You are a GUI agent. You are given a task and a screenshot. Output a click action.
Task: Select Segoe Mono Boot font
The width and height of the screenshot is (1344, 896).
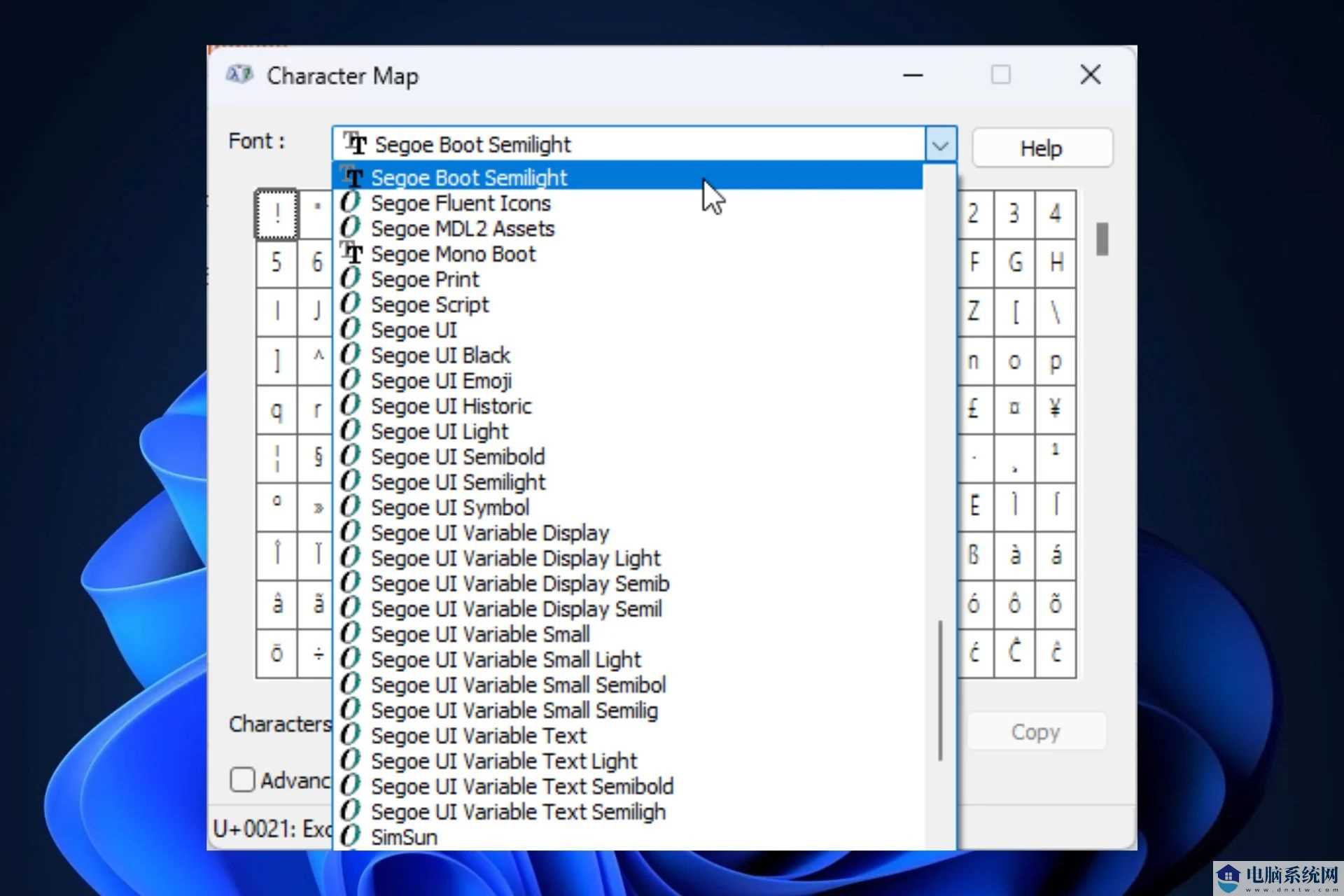point(628,253)
